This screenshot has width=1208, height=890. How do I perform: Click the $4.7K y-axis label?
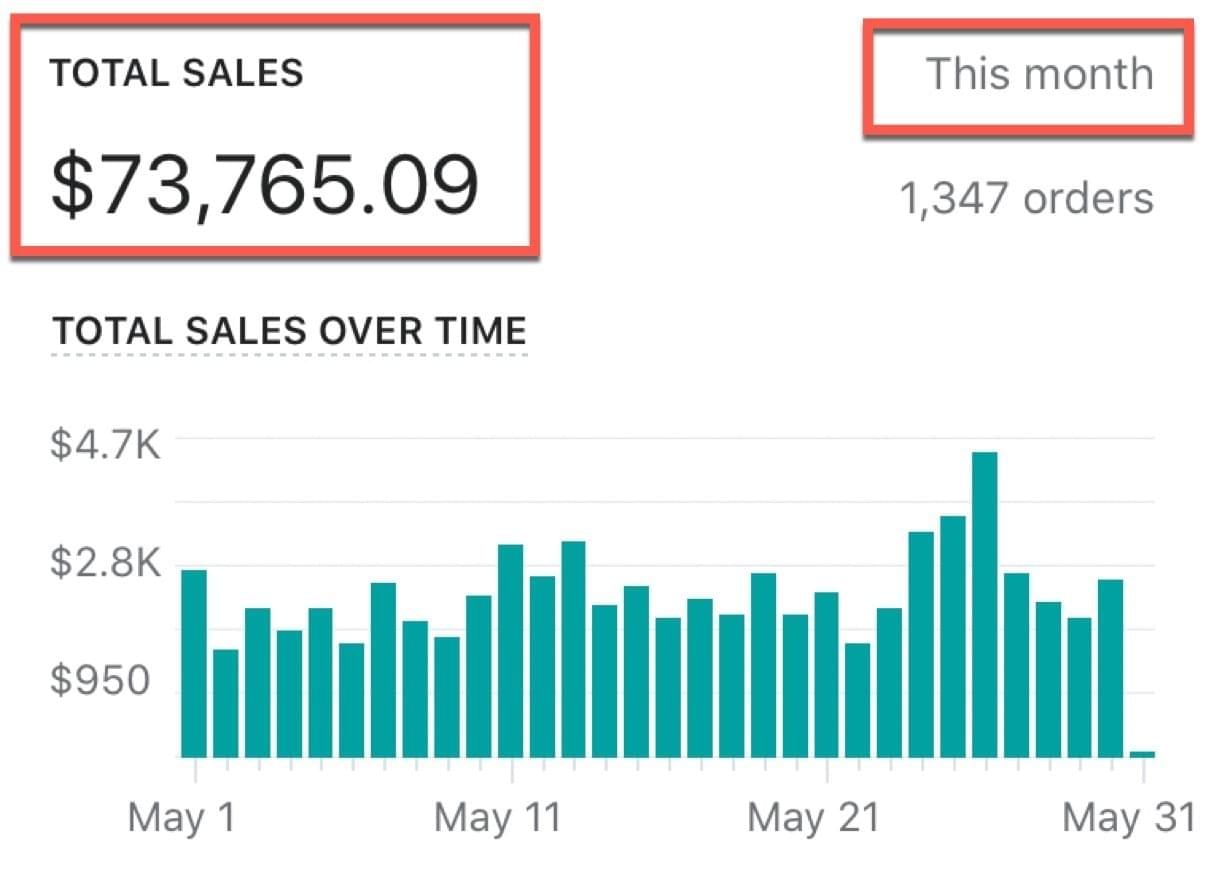pyautogui.click(x=105, y=443)
